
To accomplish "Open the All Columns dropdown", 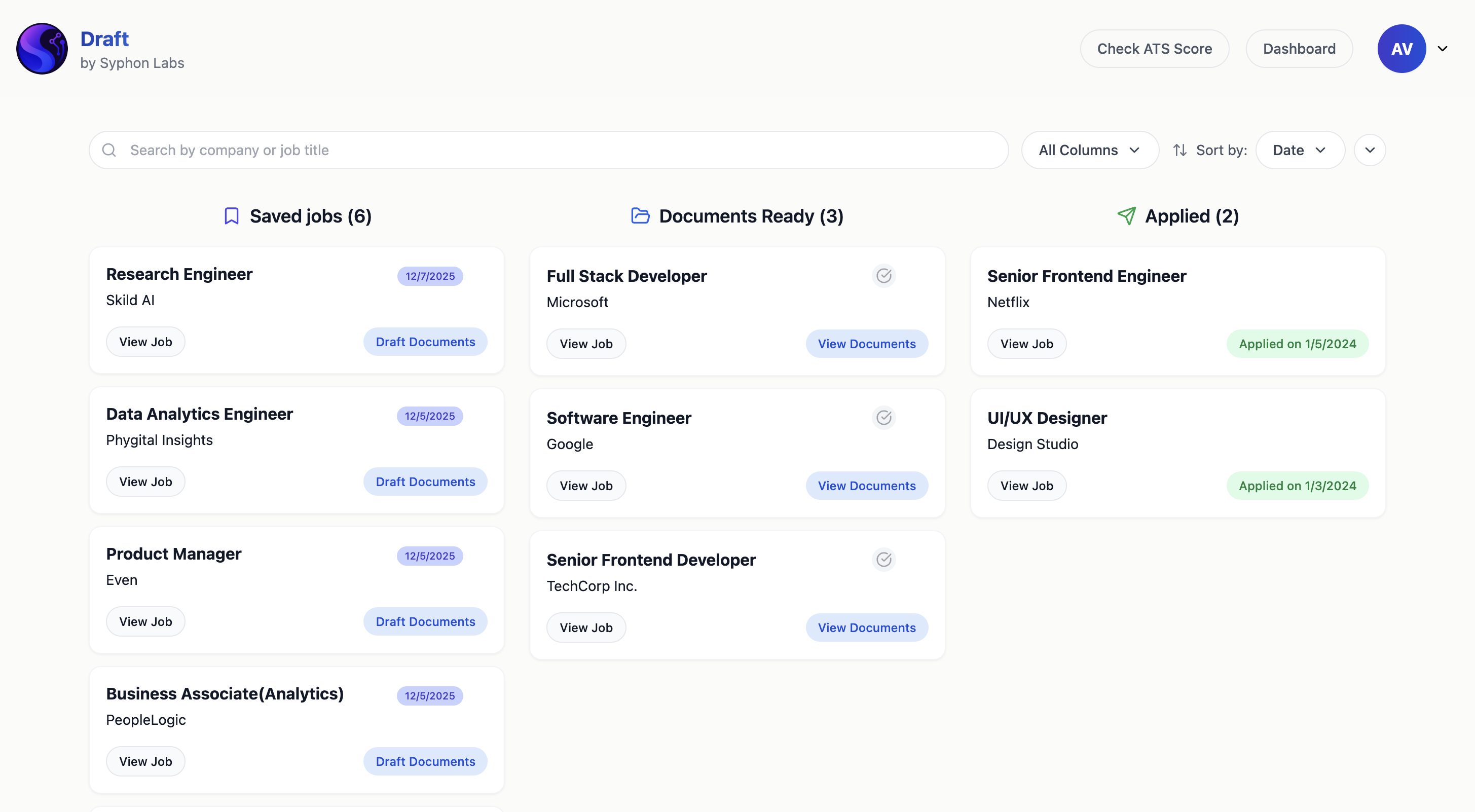I will pos(1089,150).
